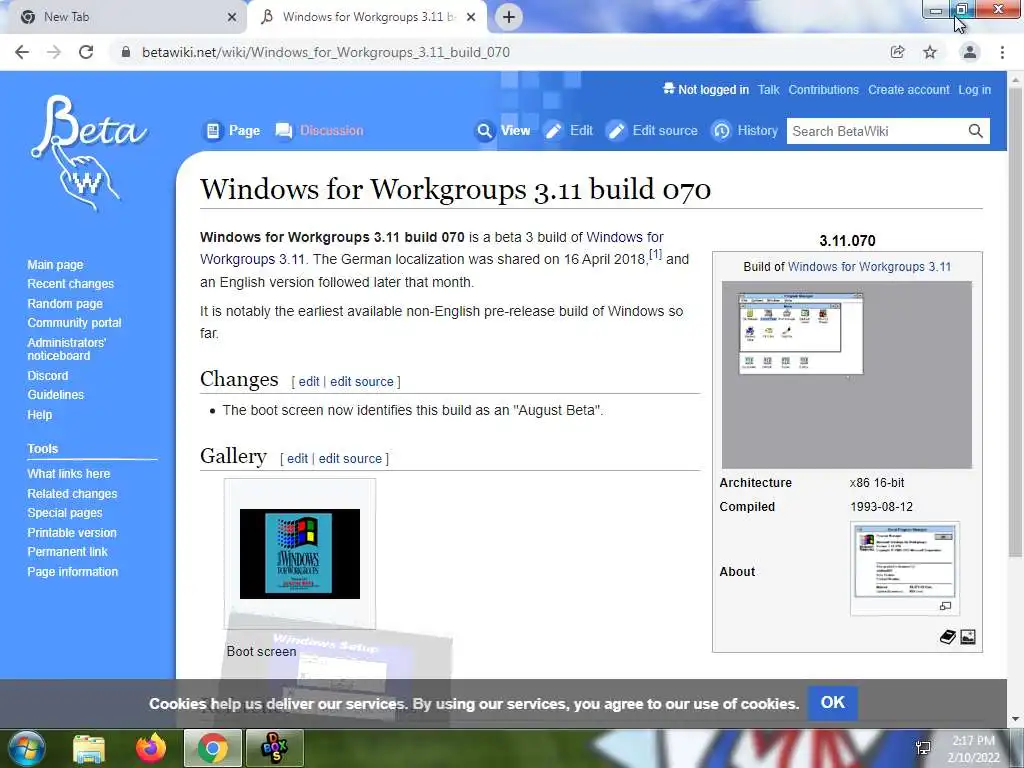1024x768 pixels.
Task: Open Page information link
Action: tap(72, 571)
